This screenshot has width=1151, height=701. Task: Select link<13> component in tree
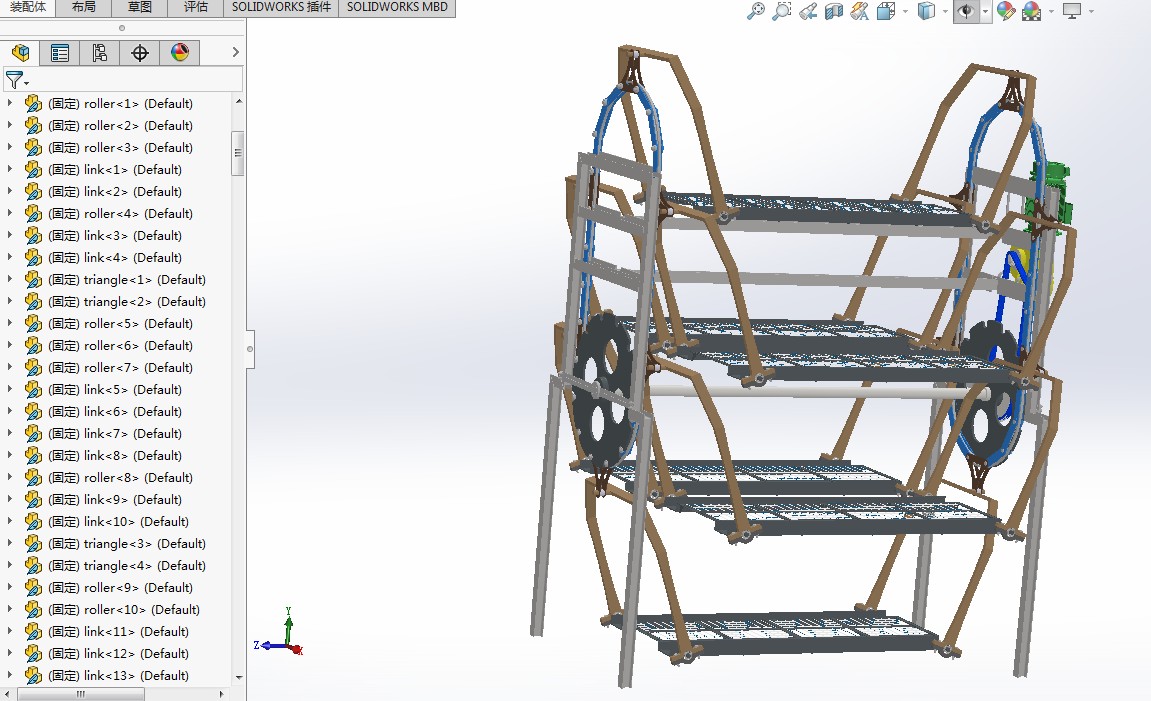(118, 675)
